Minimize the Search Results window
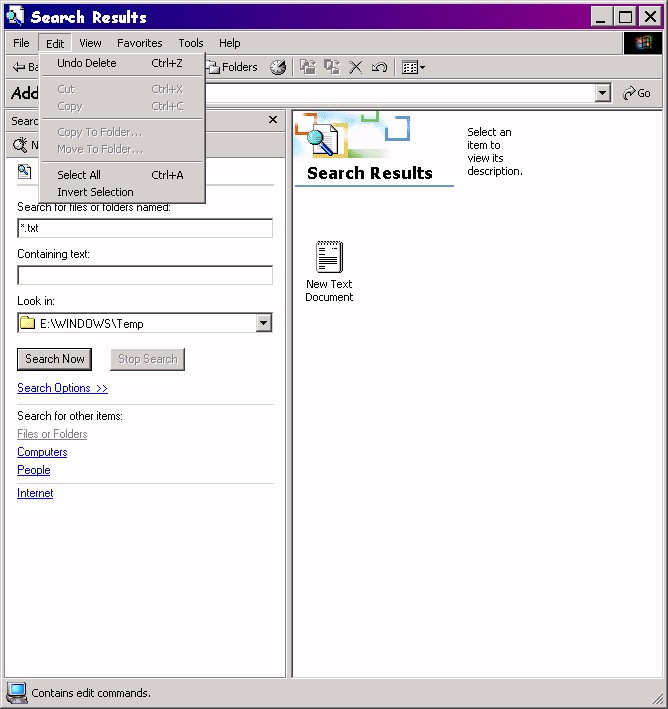The image size is (668, 709). pos(602,17)
